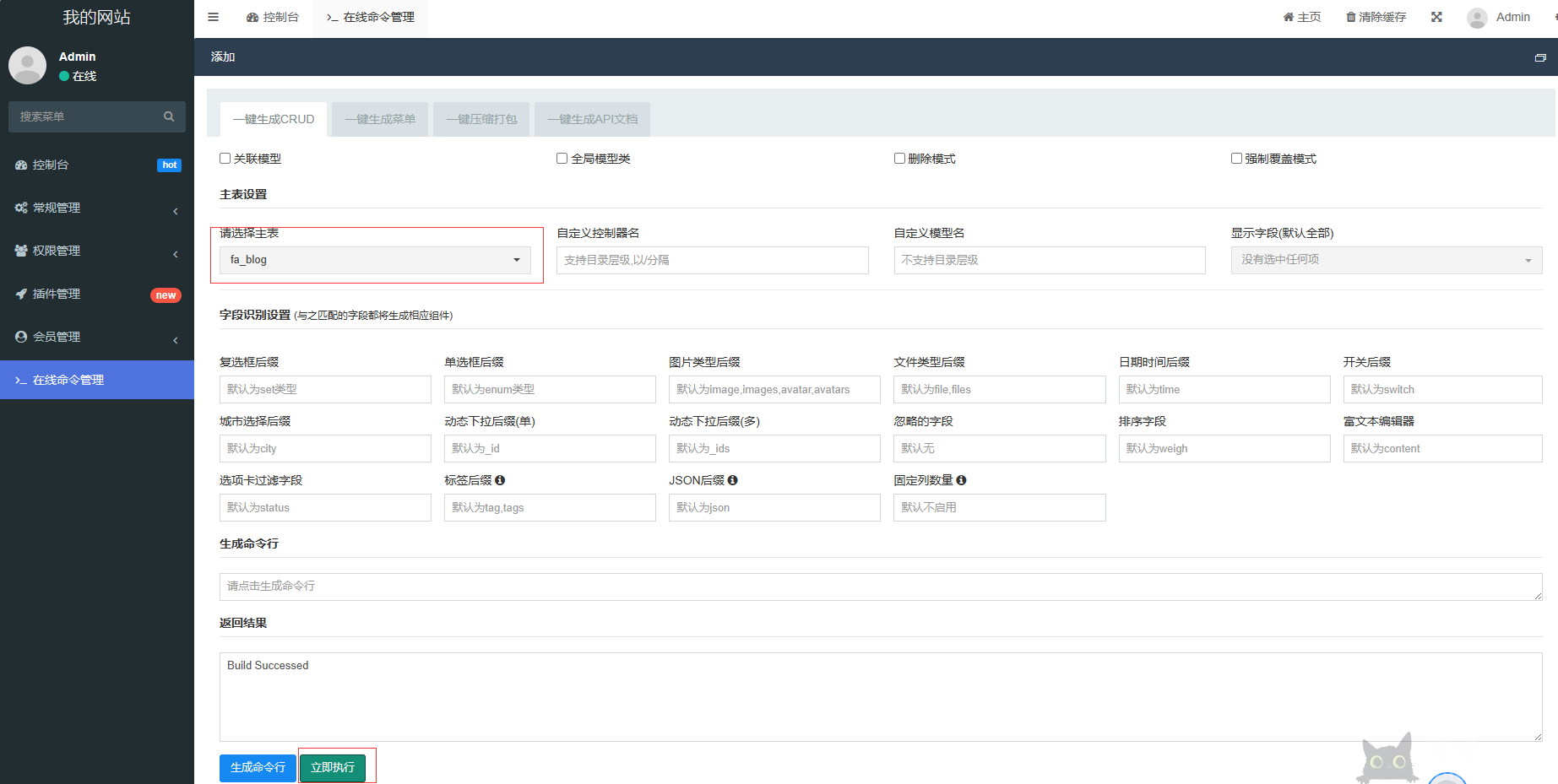This screenshot has height=784, width=1558.
Task: Click the green 立即执行 button
Action: point(334,768)
